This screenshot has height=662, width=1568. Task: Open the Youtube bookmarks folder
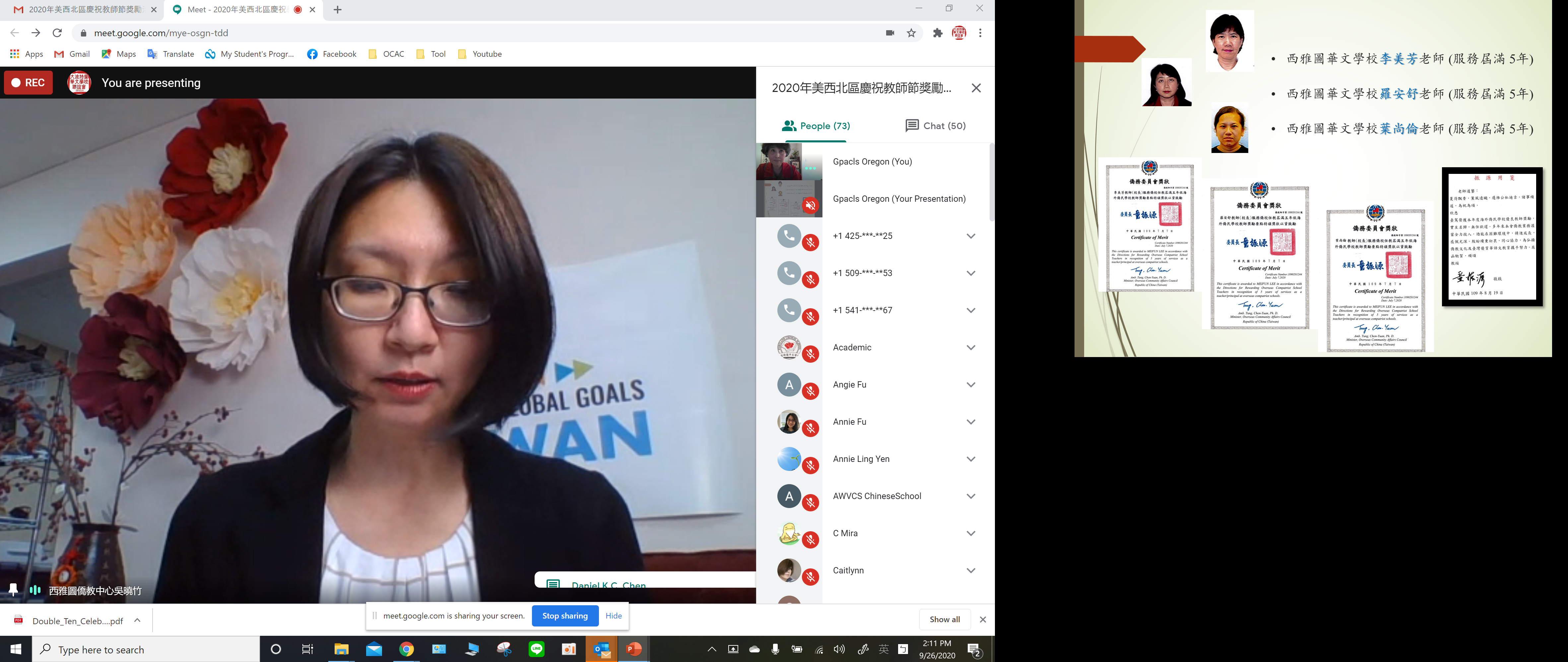(480, 54)
